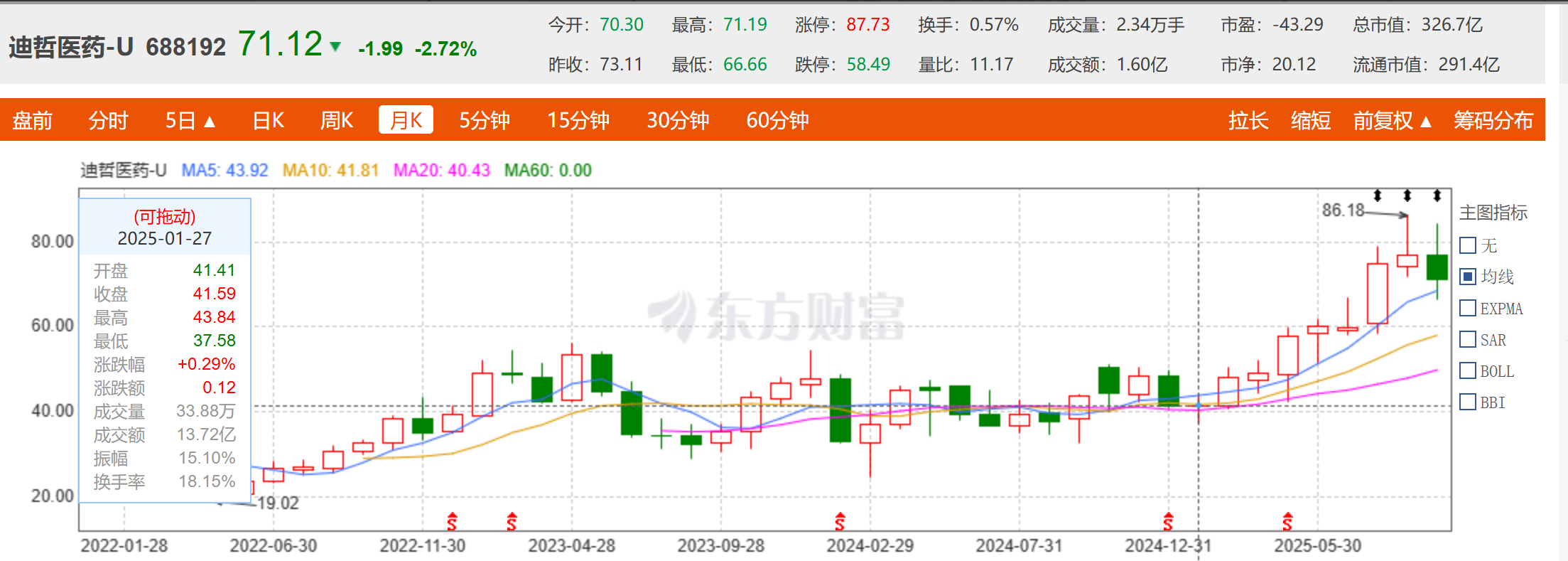Switch to the 盘前 tab
Viewport: 1568px width, 561px height.
(33, 120)
